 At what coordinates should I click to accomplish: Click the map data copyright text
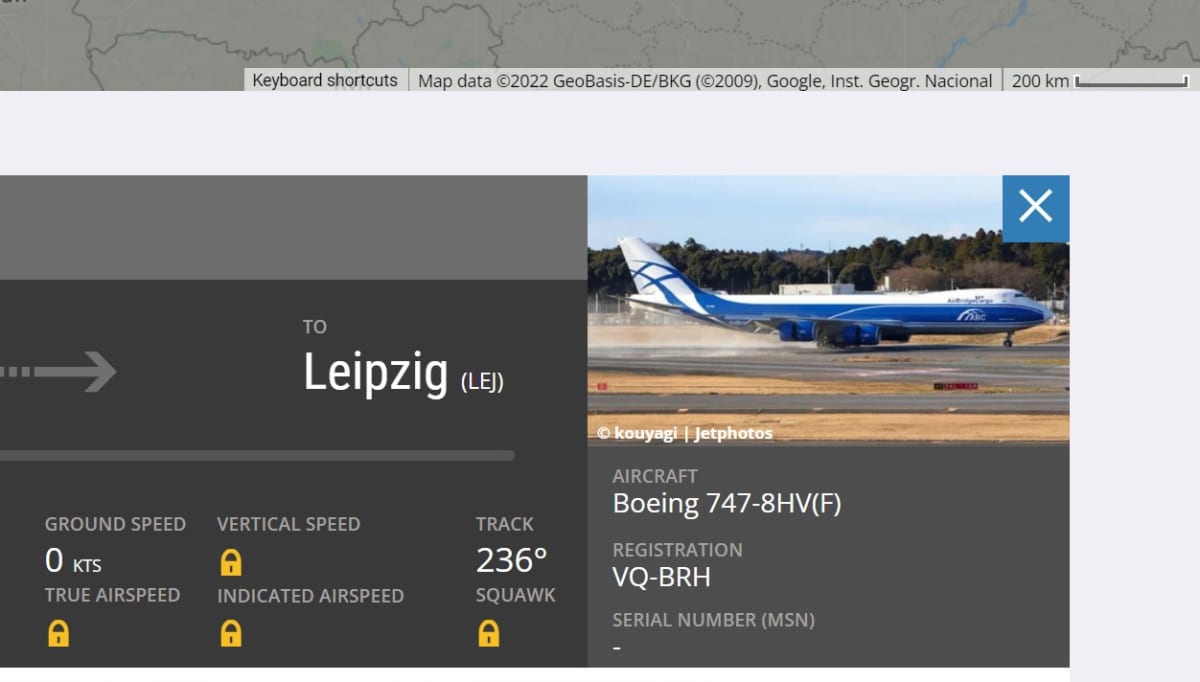point(704,81)
